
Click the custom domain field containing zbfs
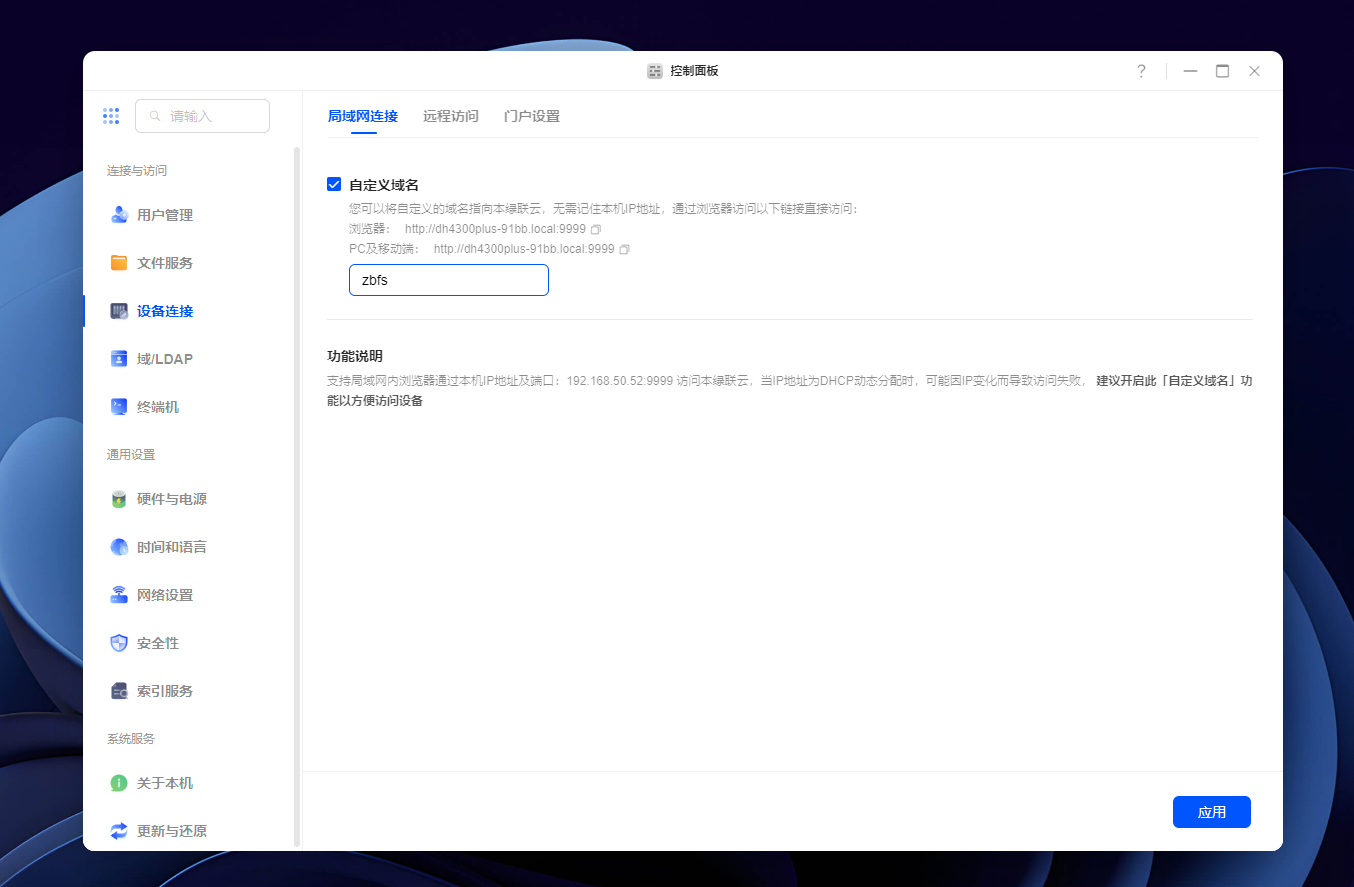449,280
